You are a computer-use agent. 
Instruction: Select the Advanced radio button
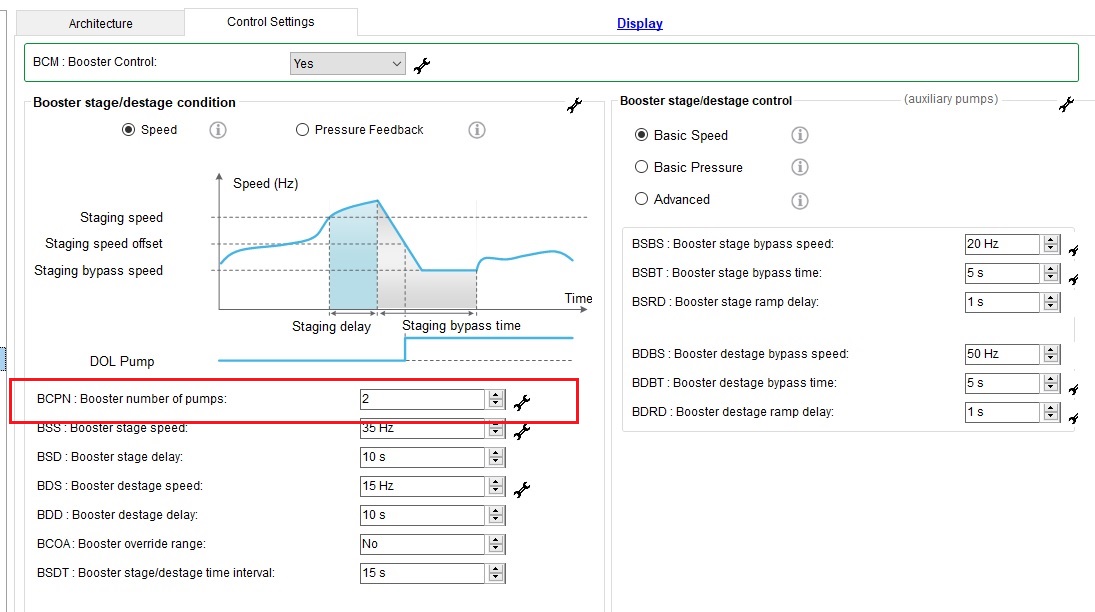click(x=641, y=199)
